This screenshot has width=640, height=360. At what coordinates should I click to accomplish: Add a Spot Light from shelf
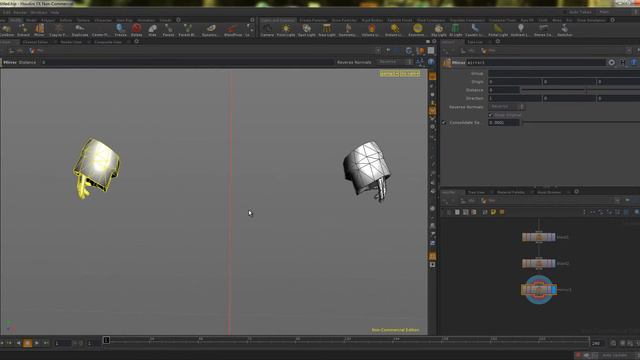coord(307,30)
